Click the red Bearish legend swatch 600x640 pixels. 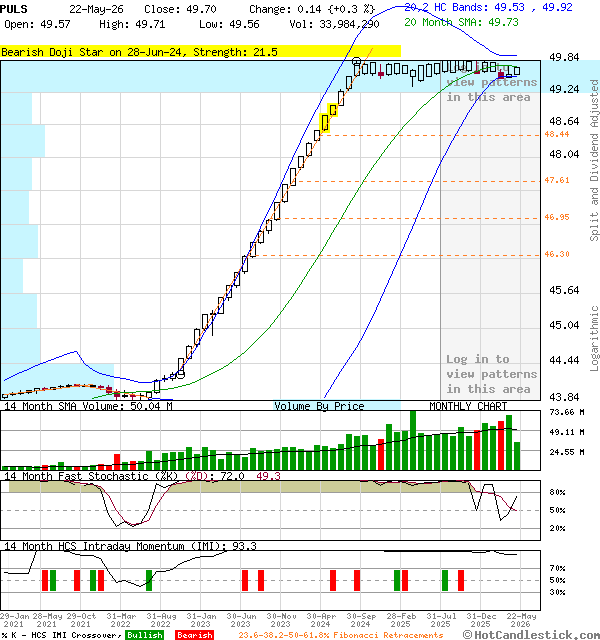(194, 635)
